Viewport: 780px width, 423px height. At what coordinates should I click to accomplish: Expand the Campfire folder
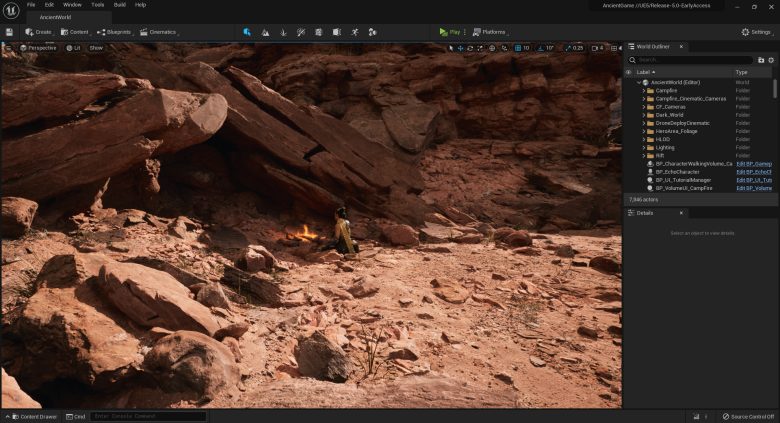(x=643, y=91)
